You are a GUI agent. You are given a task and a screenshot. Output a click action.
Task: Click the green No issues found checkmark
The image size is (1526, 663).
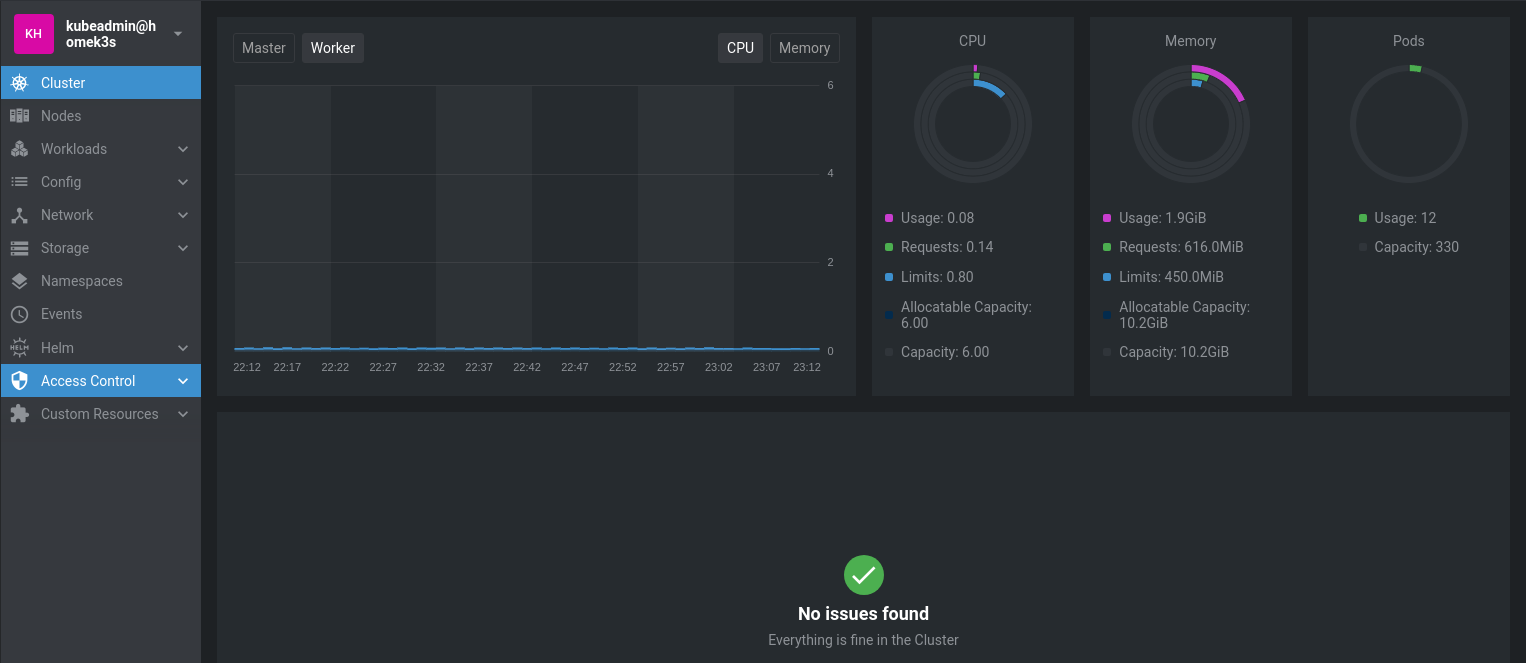tap(864, 575)
